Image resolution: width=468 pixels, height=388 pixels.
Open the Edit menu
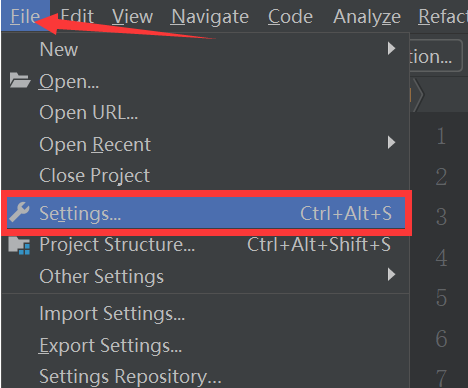tap(77, 16)
